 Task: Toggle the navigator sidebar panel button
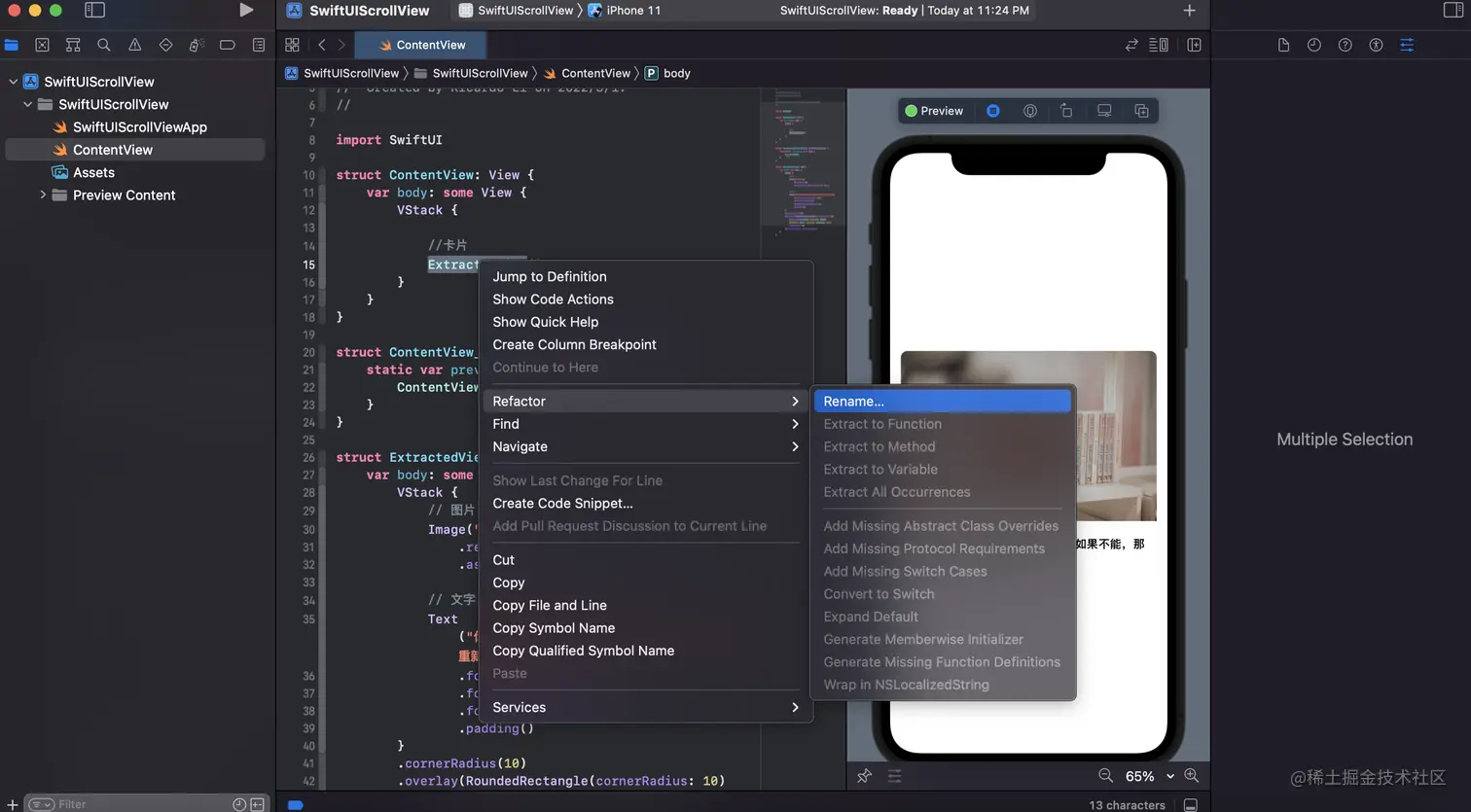tap(94, 10)
